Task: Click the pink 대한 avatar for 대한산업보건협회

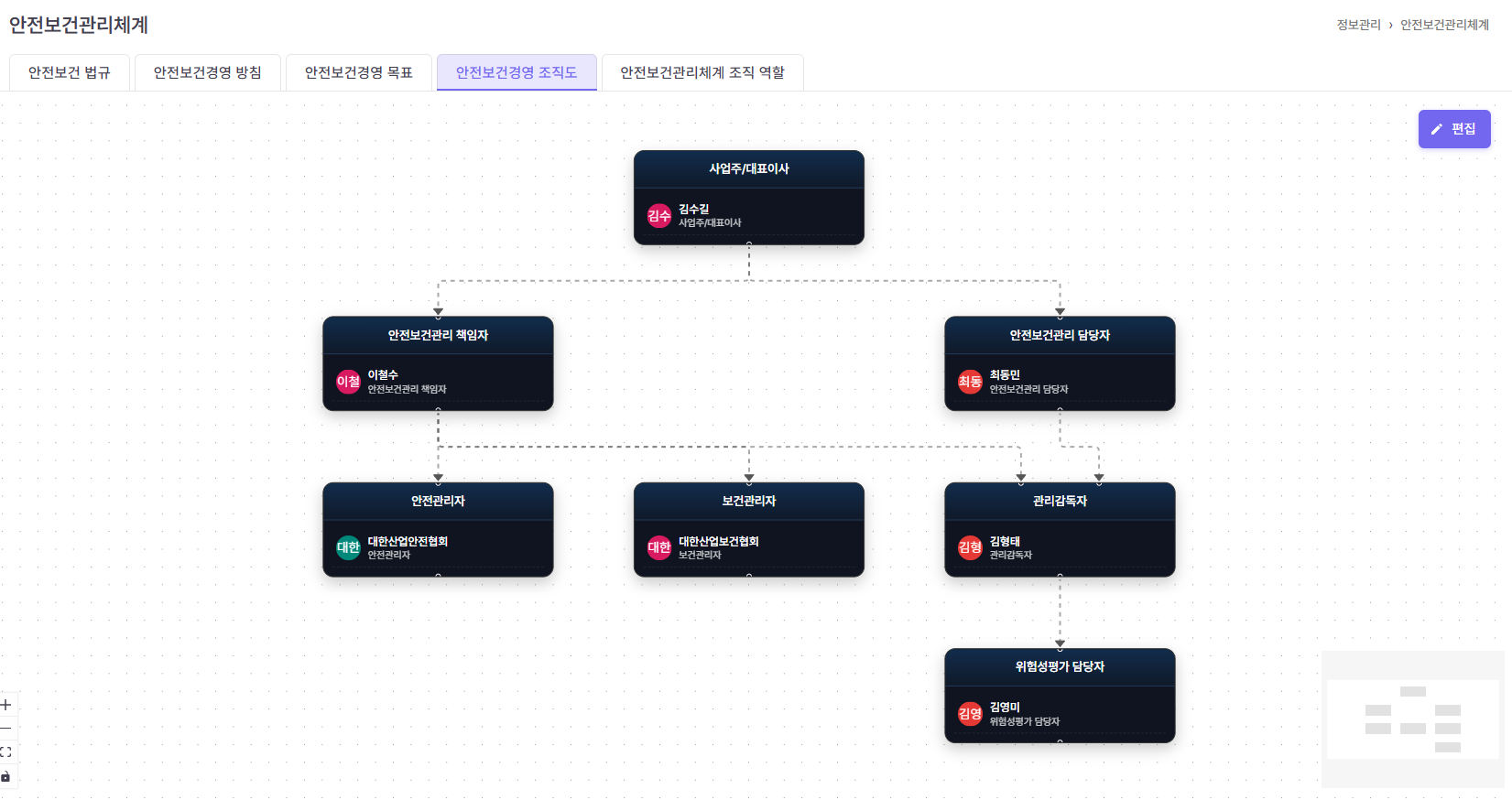Action: (659, 547)
